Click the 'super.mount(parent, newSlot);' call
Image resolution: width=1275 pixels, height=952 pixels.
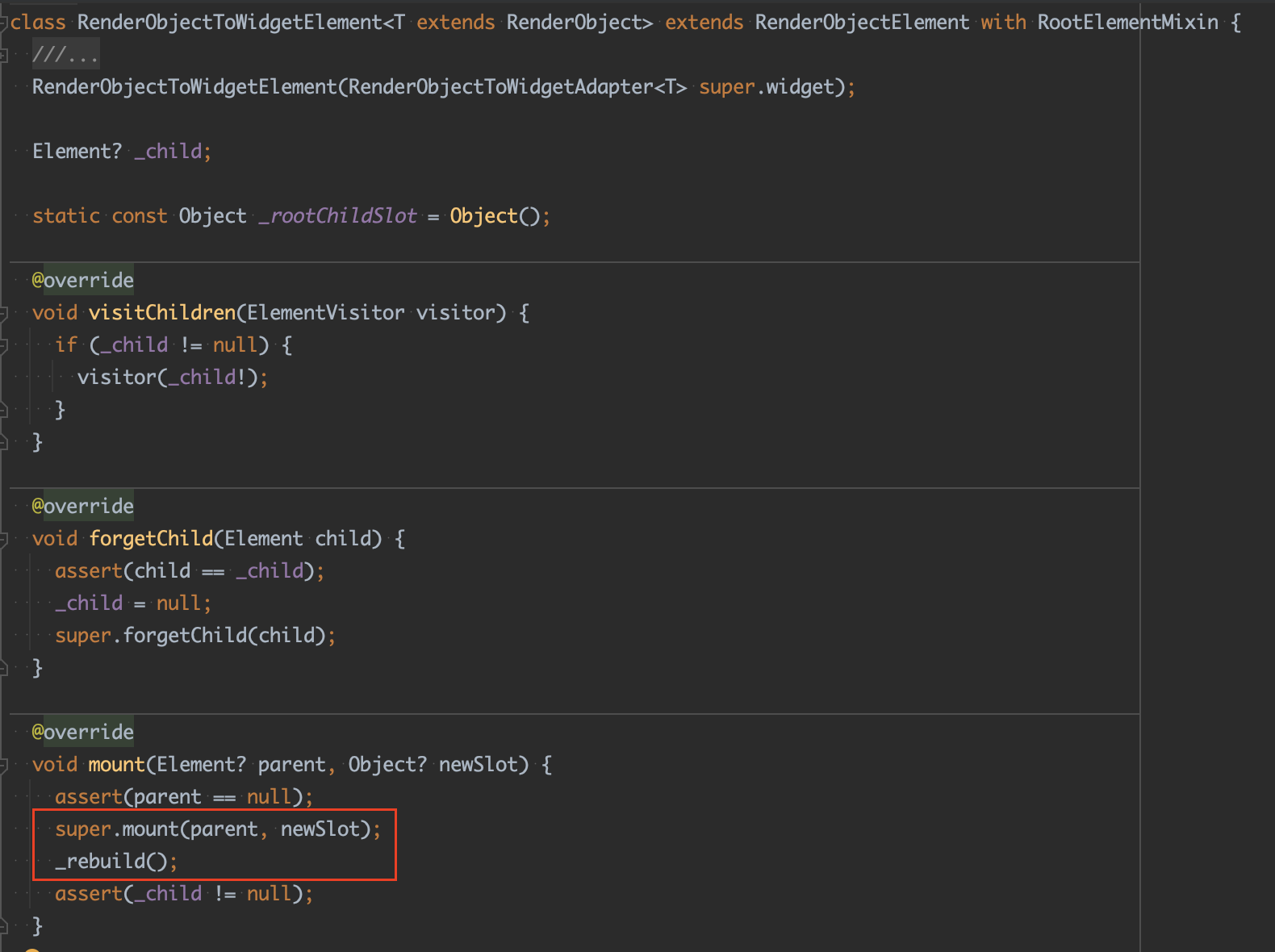(x=218, y=829)
